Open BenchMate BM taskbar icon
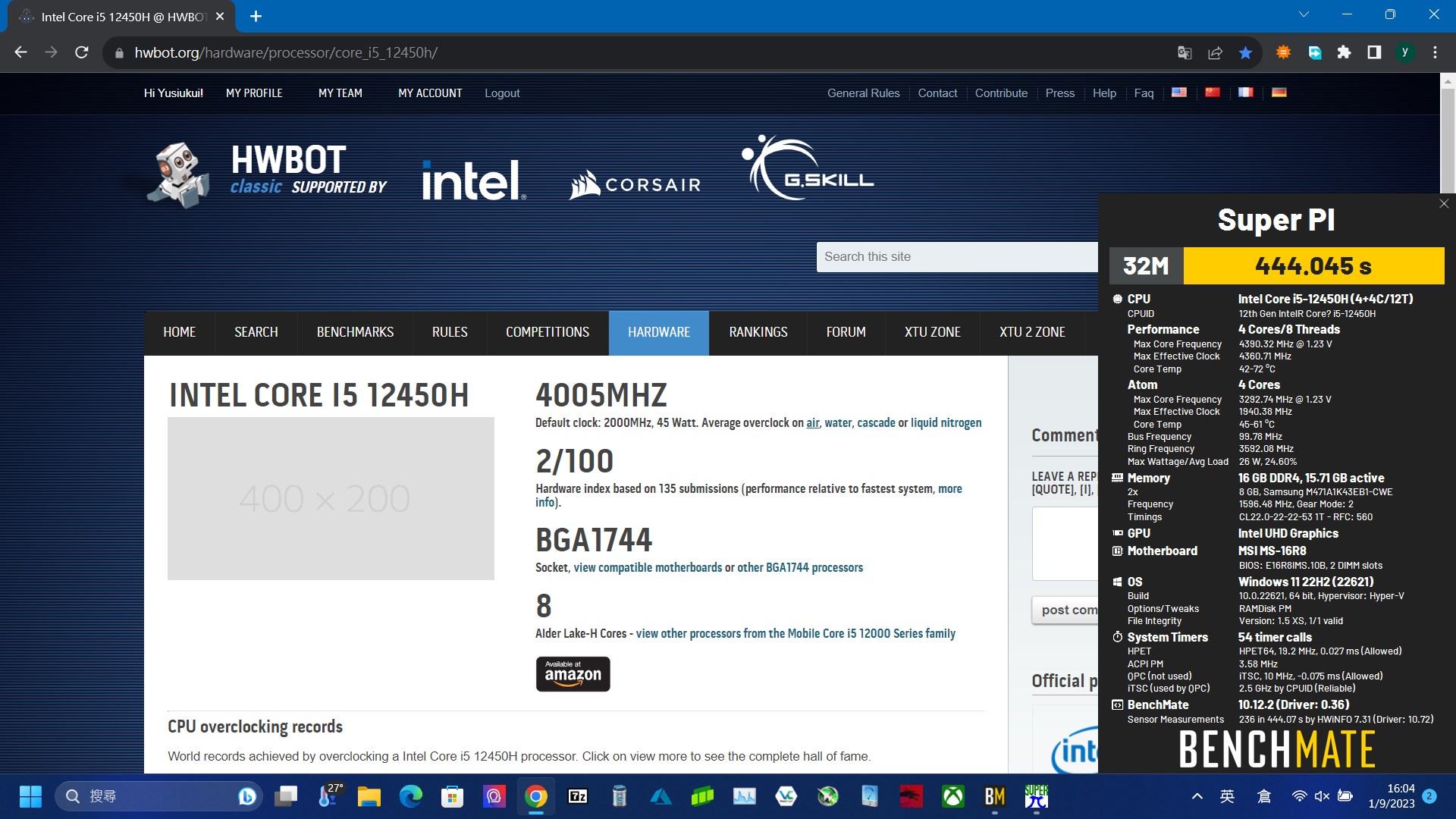 (x=994, y=796)
